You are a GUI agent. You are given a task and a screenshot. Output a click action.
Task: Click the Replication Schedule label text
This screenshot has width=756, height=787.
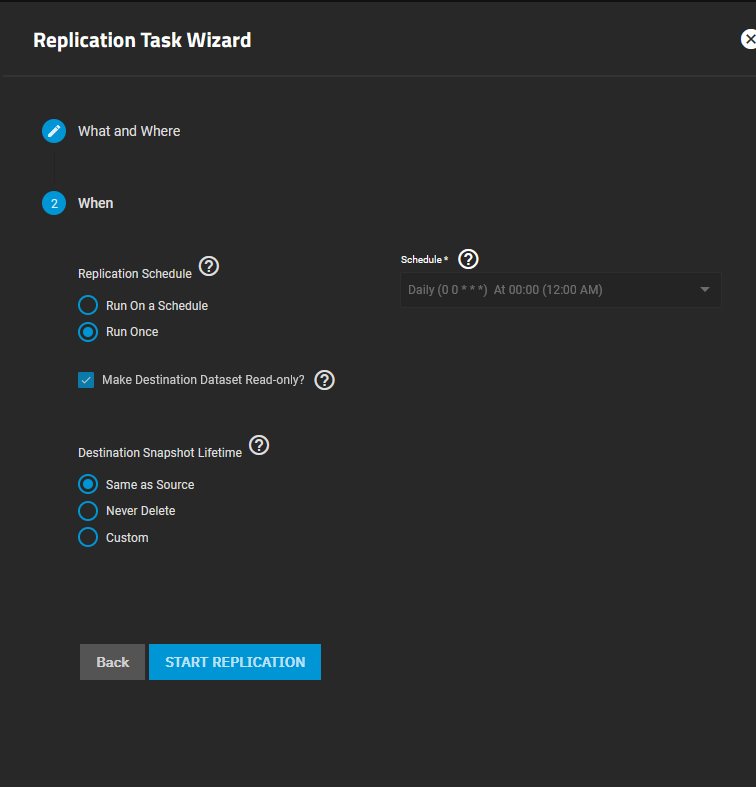click(x=135, y=274)
